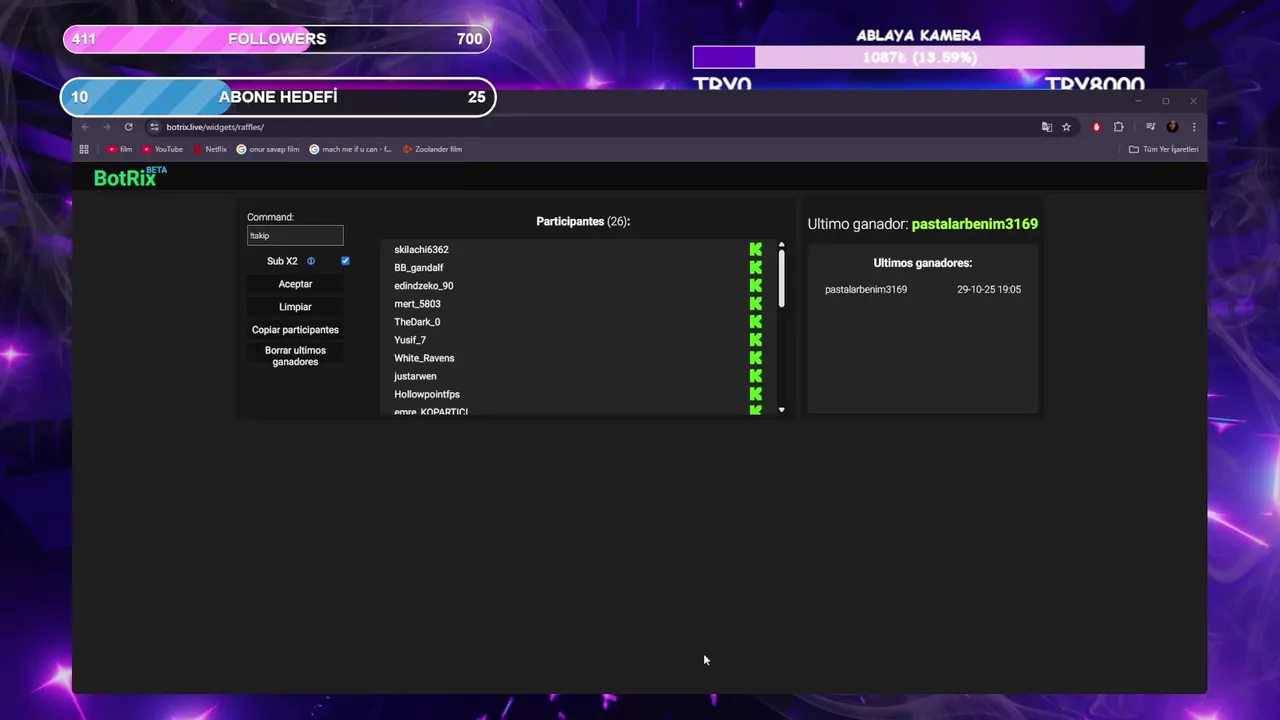Open the media control toolbar icon
The height and width of the screenshot is (720, 1280).
[x=1150, y=127]
